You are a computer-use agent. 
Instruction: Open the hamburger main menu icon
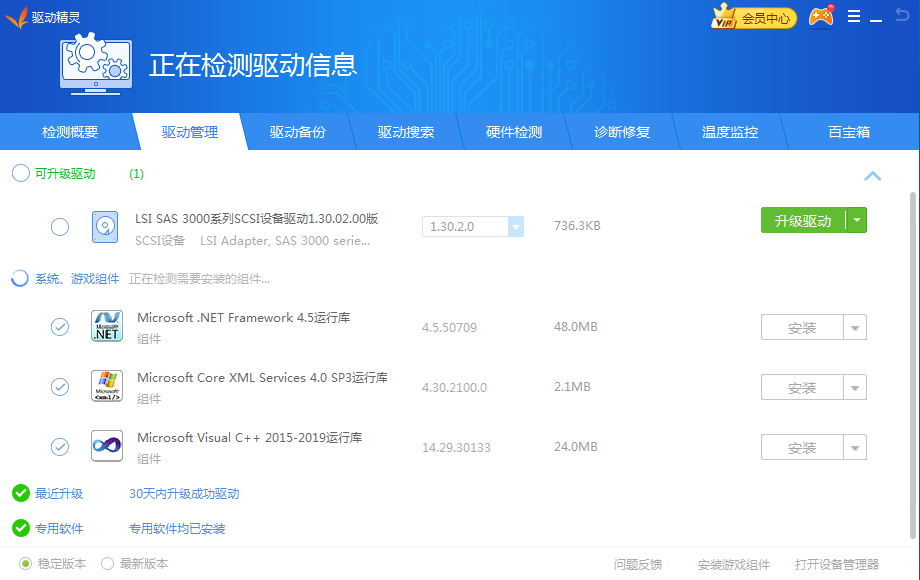853,17
